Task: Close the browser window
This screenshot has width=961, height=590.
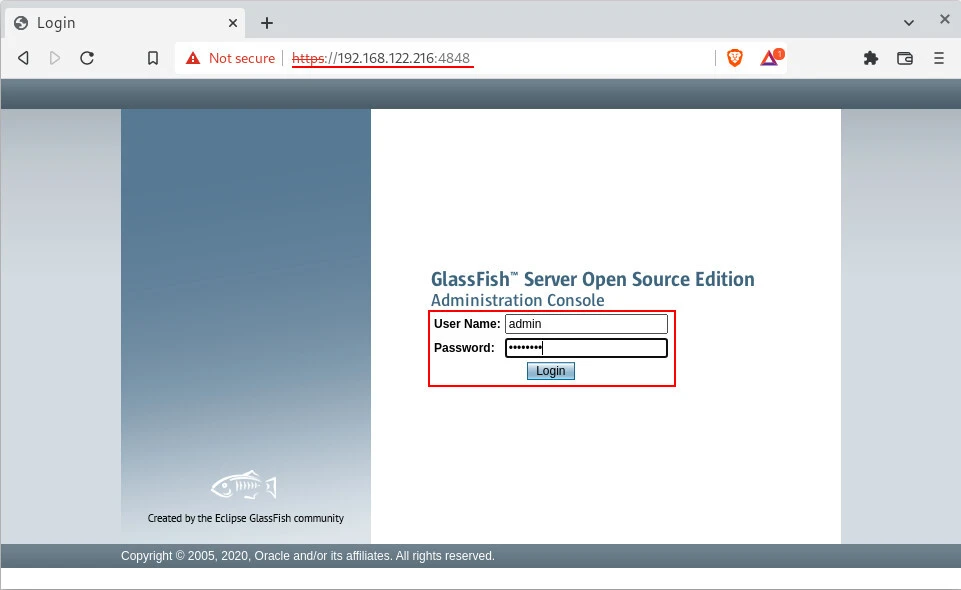Action: coord(944,21)
